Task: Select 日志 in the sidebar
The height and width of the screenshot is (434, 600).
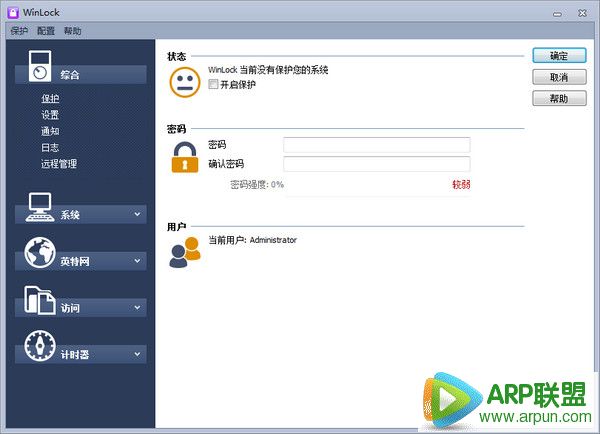Action: pos(50,148)
